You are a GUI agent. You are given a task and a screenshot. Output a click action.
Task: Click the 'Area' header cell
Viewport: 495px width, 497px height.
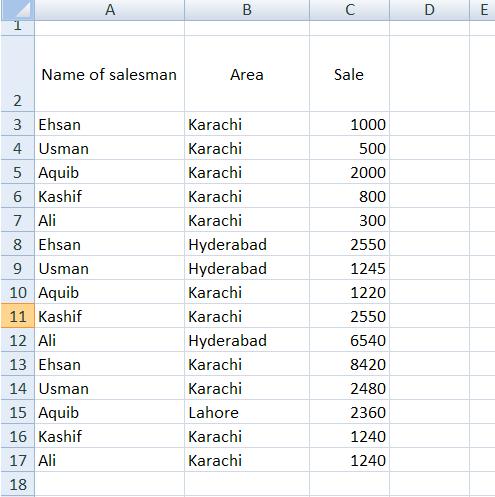247,74
